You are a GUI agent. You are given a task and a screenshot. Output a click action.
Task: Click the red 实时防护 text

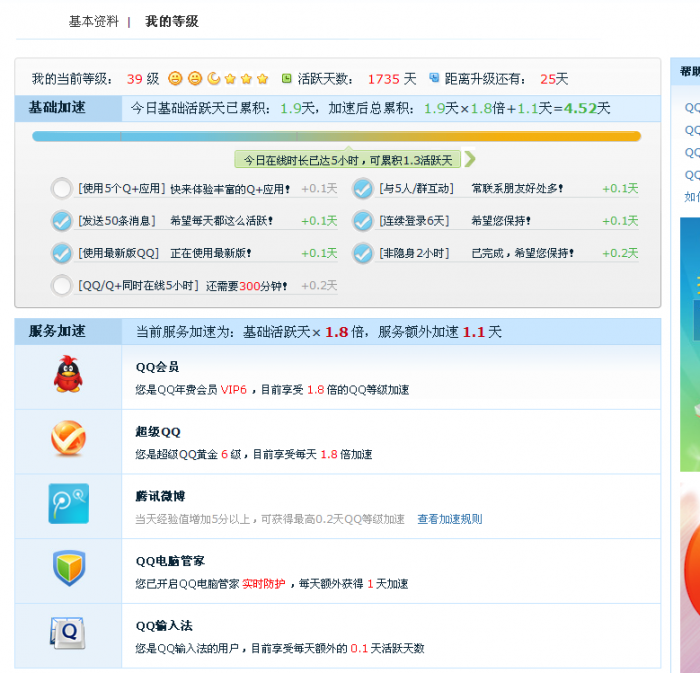(x=263, y=584)
